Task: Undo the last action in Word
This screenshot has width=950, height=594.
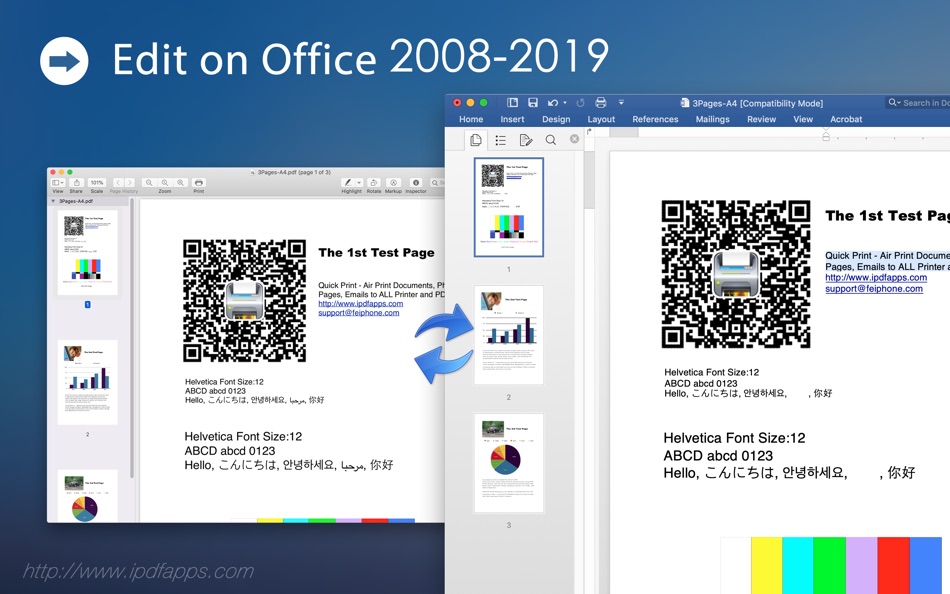Action: pos(553,102)
